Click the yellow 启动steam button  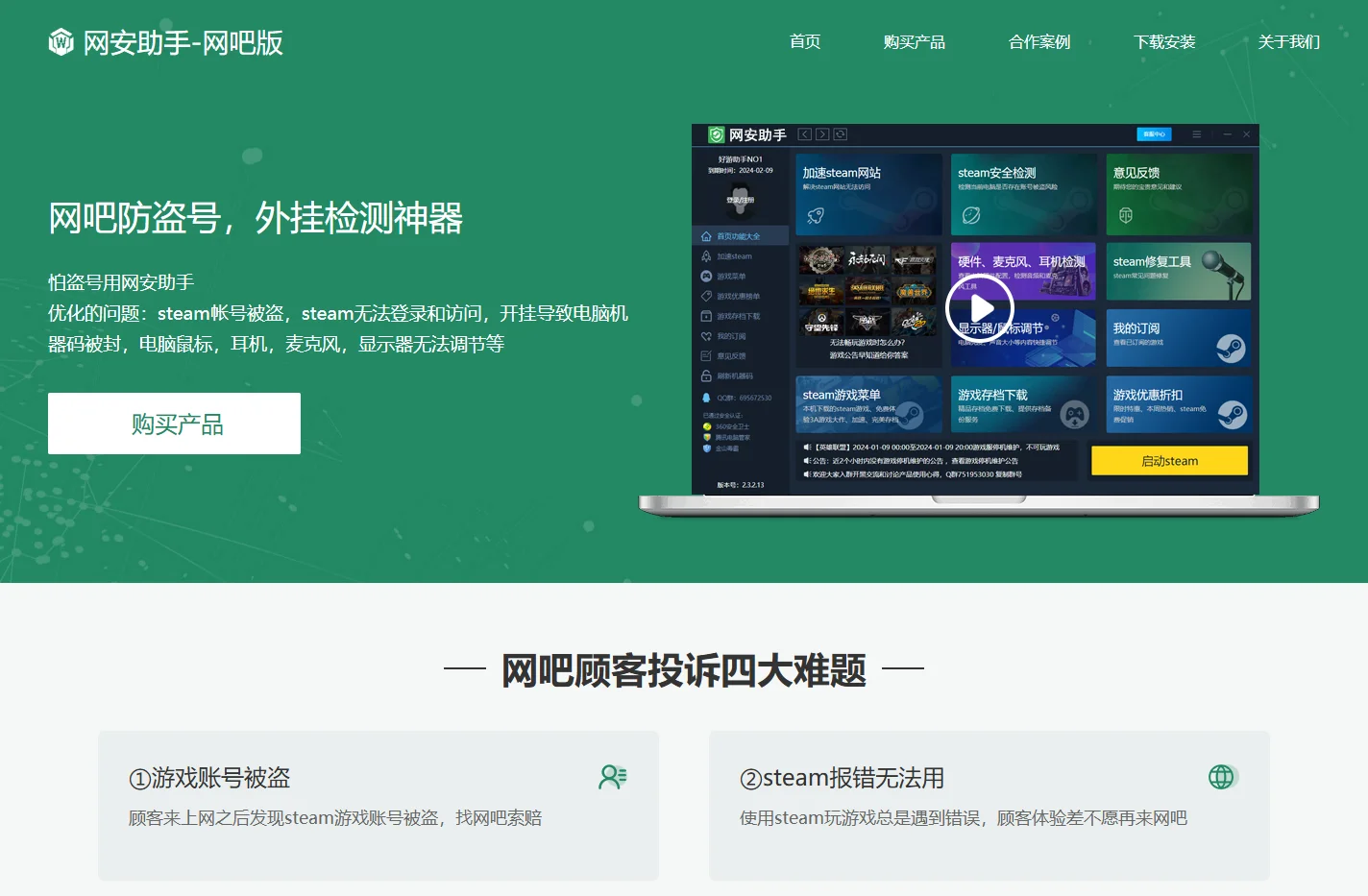1169,461
